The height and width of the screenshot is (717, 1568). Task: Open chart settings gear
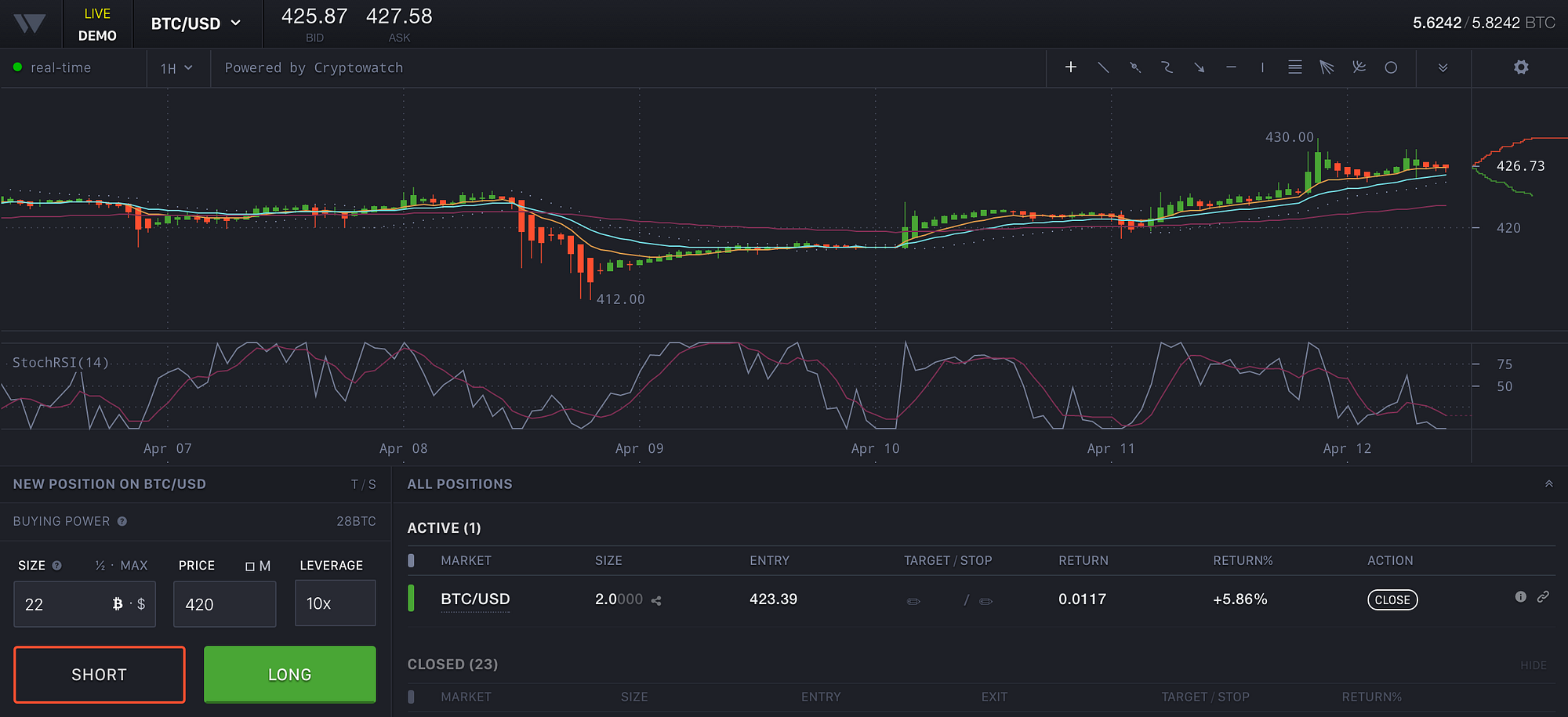pyautogui.click(x=1521, y=67)
